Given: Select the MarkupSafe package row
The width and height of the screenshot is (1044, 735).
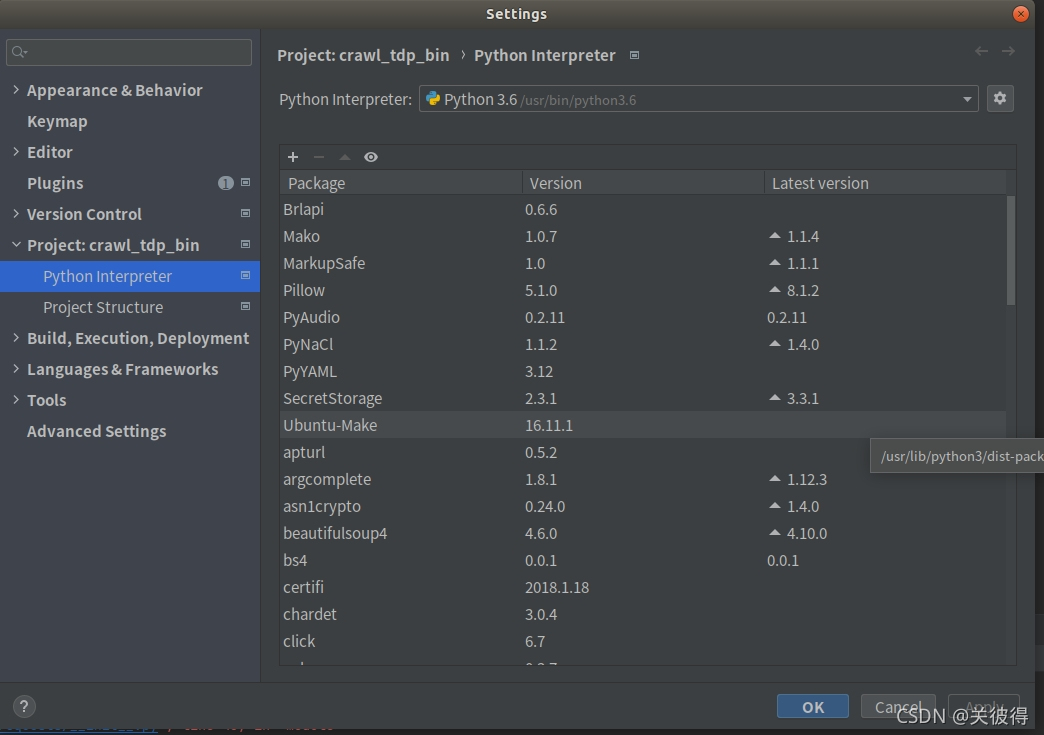Looking at the screenshot, I should (643, 263).
